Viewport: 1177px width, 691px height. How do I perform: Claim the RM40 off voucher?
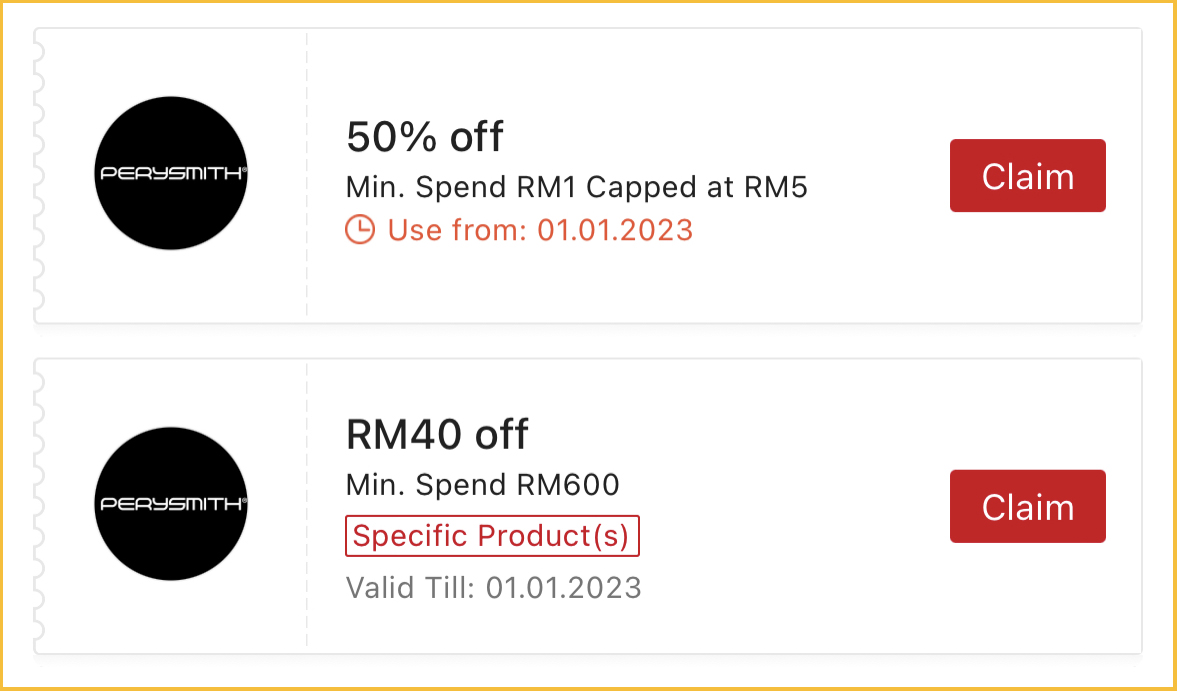(1027, 507)
